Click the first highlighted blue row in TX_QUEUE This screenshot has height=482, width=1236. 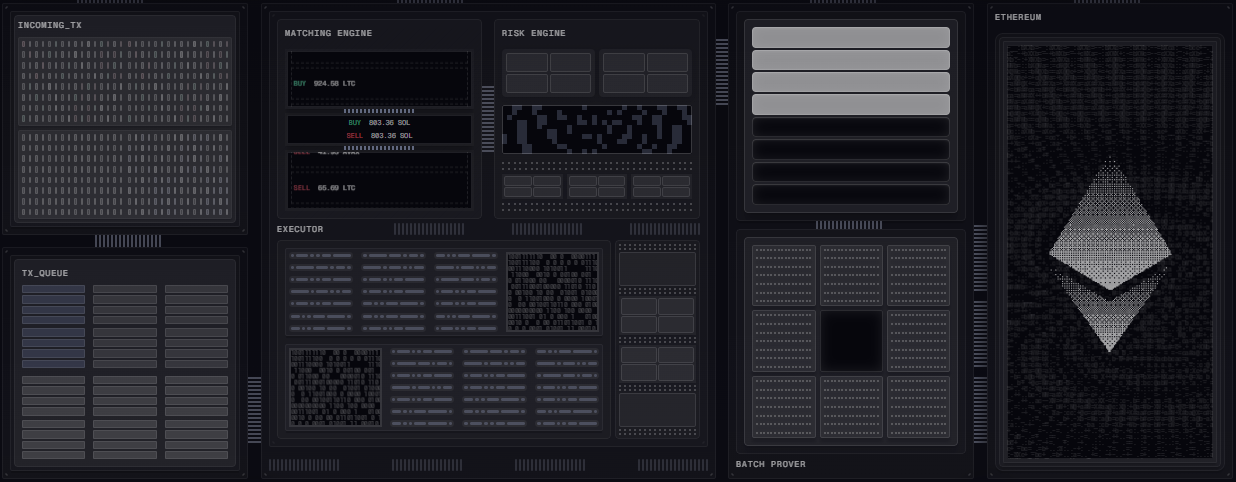tap(53, 290)
